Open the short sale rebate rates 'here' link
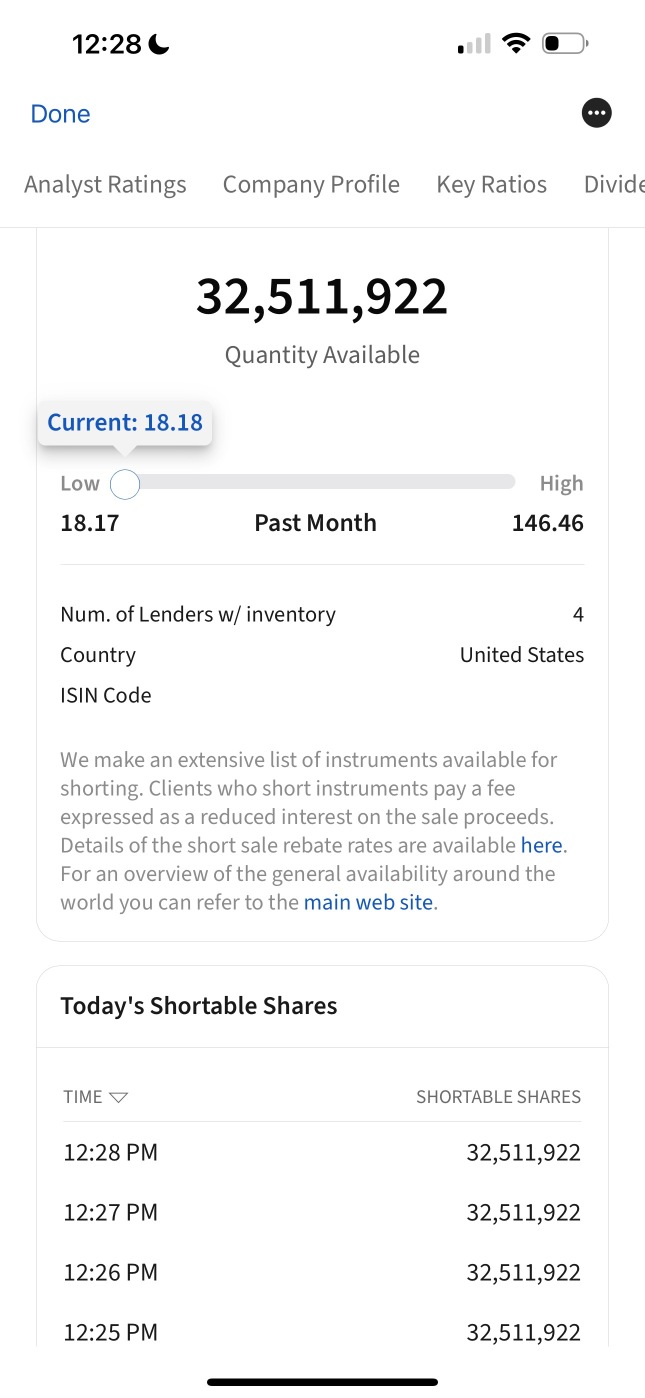Viewport: 645px width, 1398px height. pyautogui.click(x=542, y=845)
